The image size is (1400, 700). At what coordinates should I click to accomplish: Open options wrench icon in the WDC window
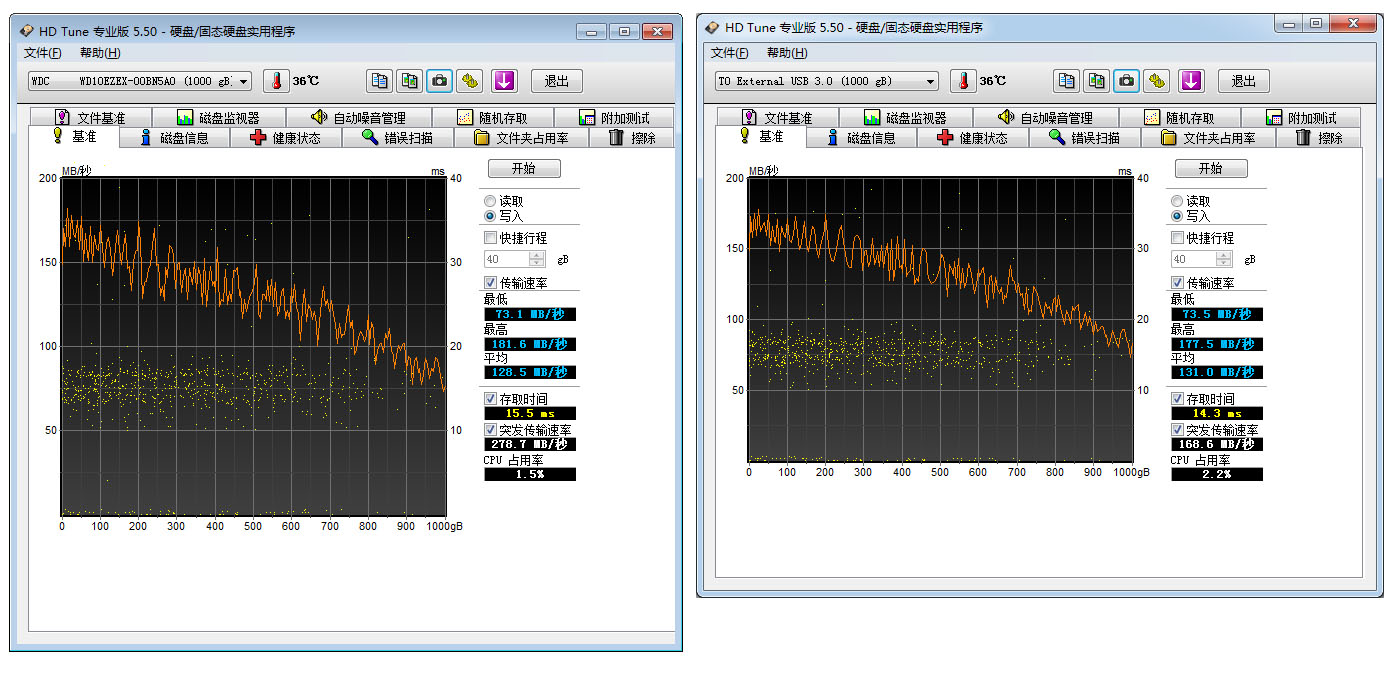[x=471, y=81]
